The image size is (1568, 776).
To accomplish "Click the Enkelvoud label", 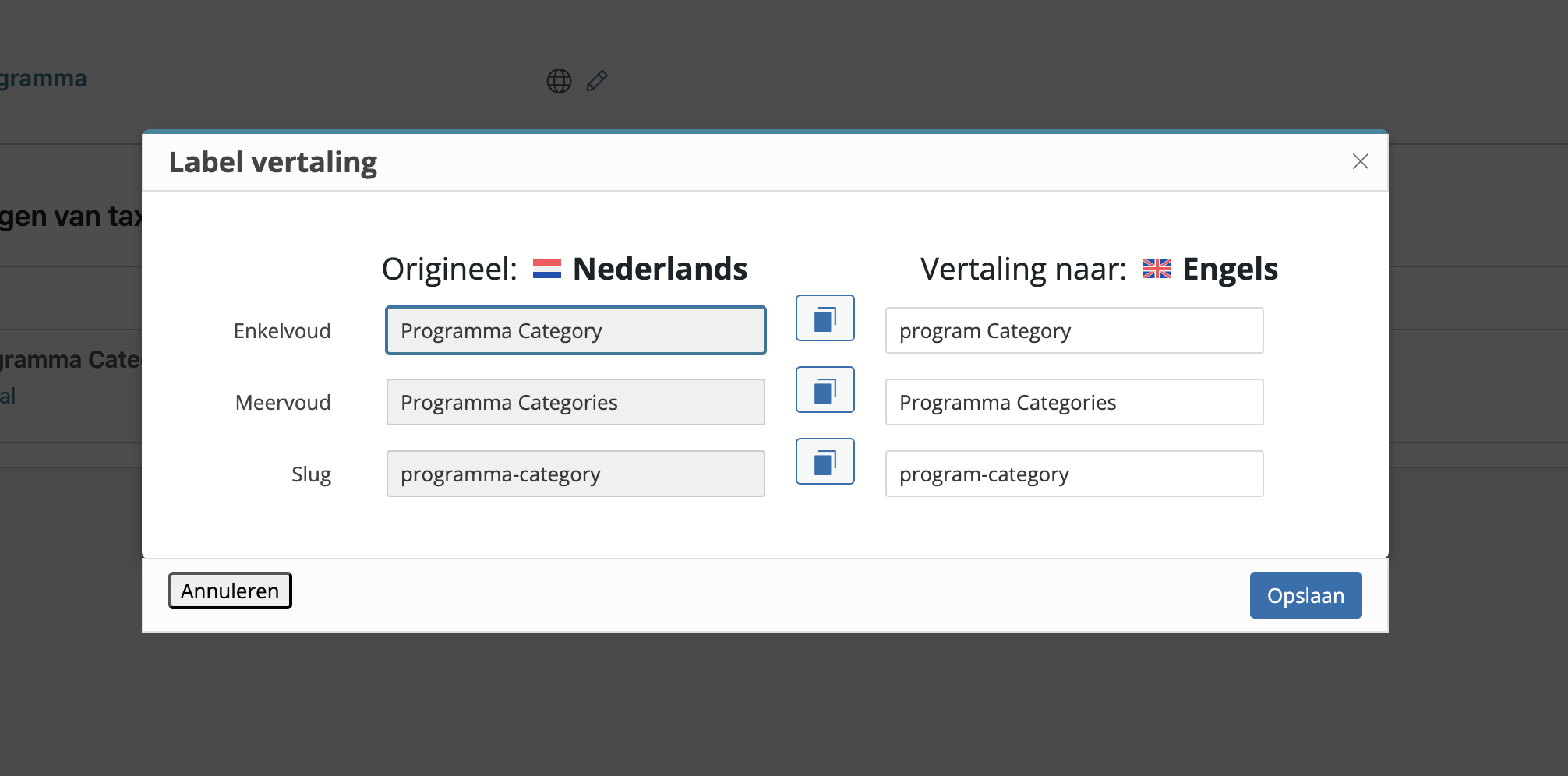I will tap(282, 330).
